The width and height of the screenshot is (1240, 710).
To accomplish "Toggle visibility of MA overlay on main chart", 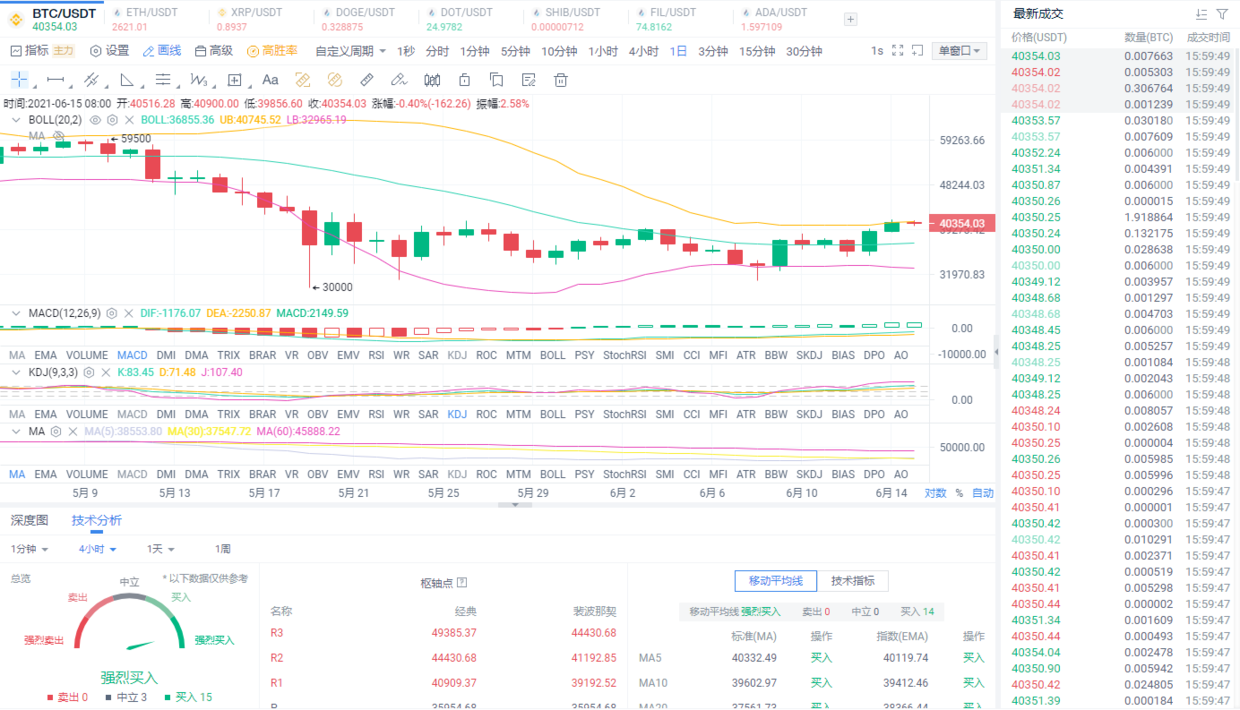I will click(59, 136).
